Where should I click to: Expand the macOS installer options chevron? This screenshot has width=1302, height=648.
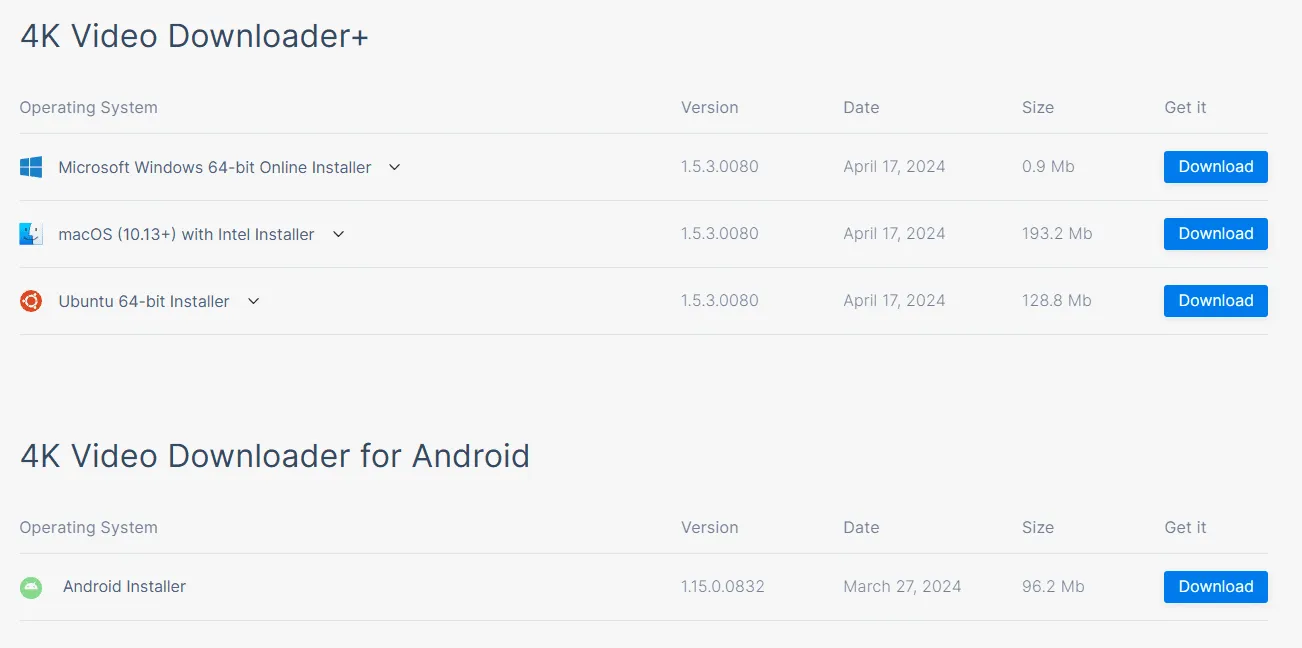(338, 234)
